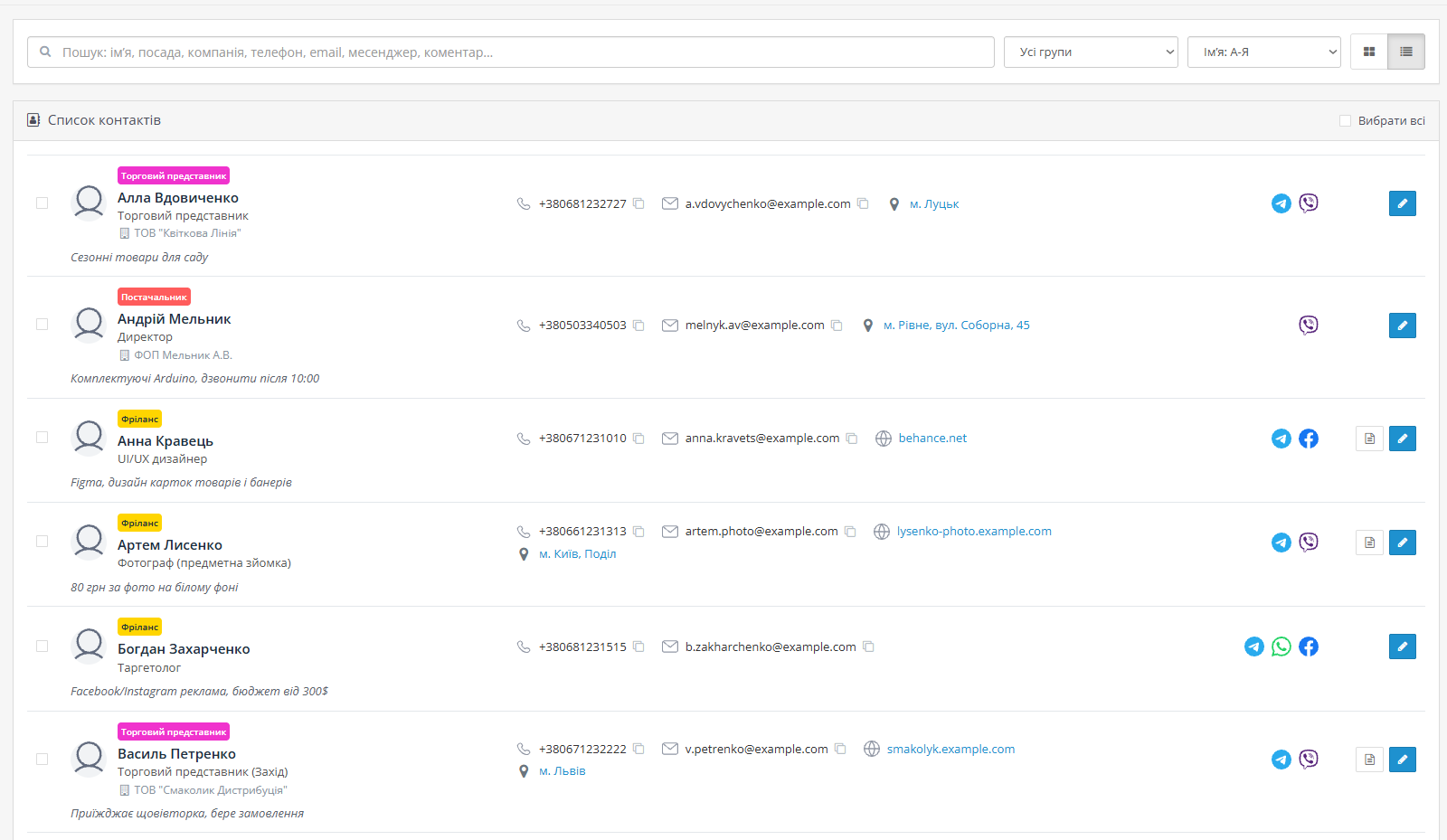This screenshot has height=840, width=1447.
Task: Open Telegram for Артем Лисенко
Action: pyautogui.click(x=1281, y=543)
